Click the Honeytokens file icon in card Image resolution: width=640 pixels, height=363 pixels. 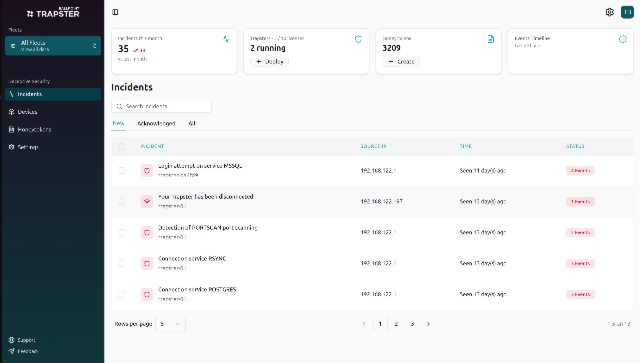[x=491, y=39]
